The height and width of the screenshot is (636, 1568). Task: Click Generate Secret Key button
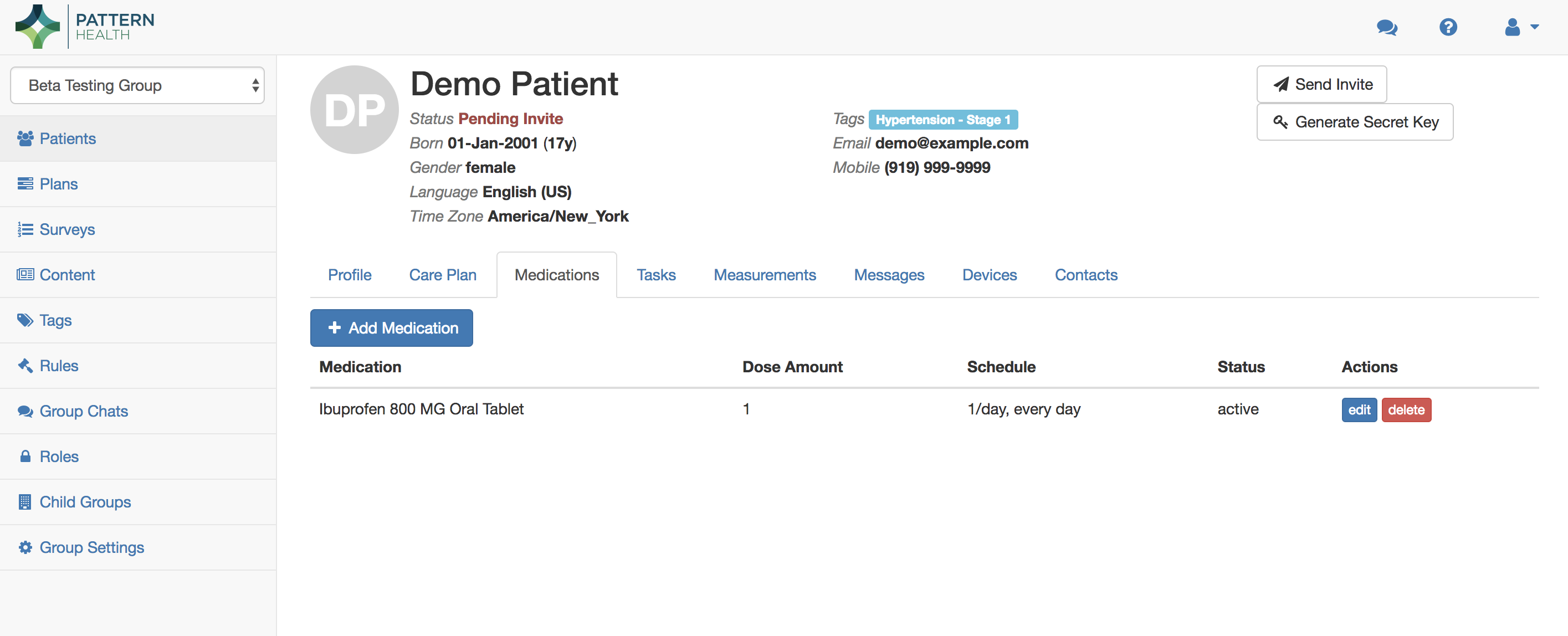[1354, 122]
